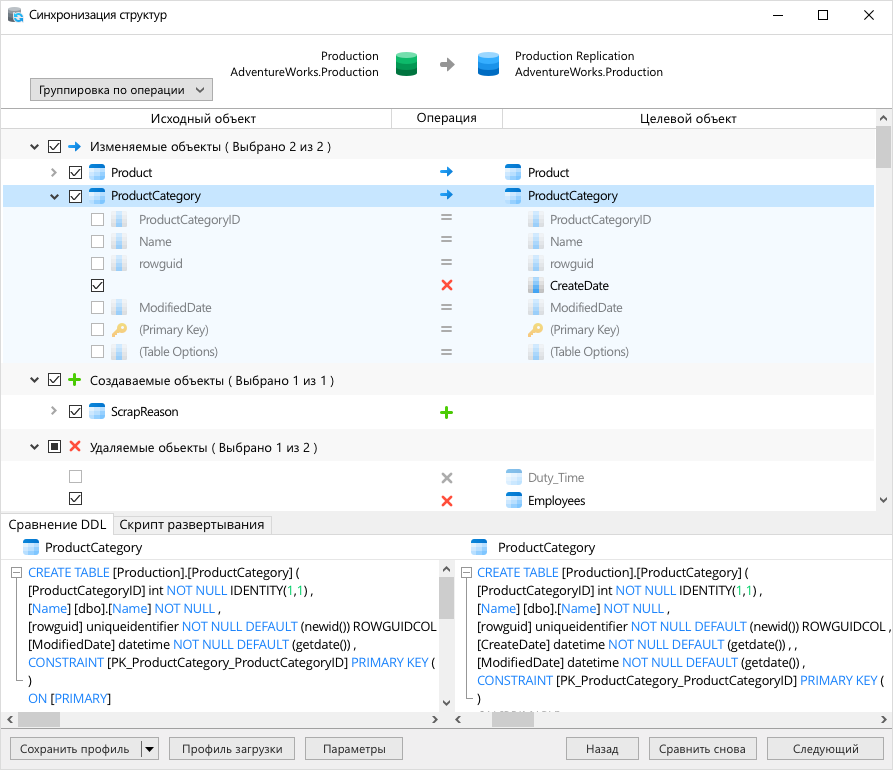Click blue arrow icon of modified objects group
Viewport: 893px width, 770px height.
75,146
